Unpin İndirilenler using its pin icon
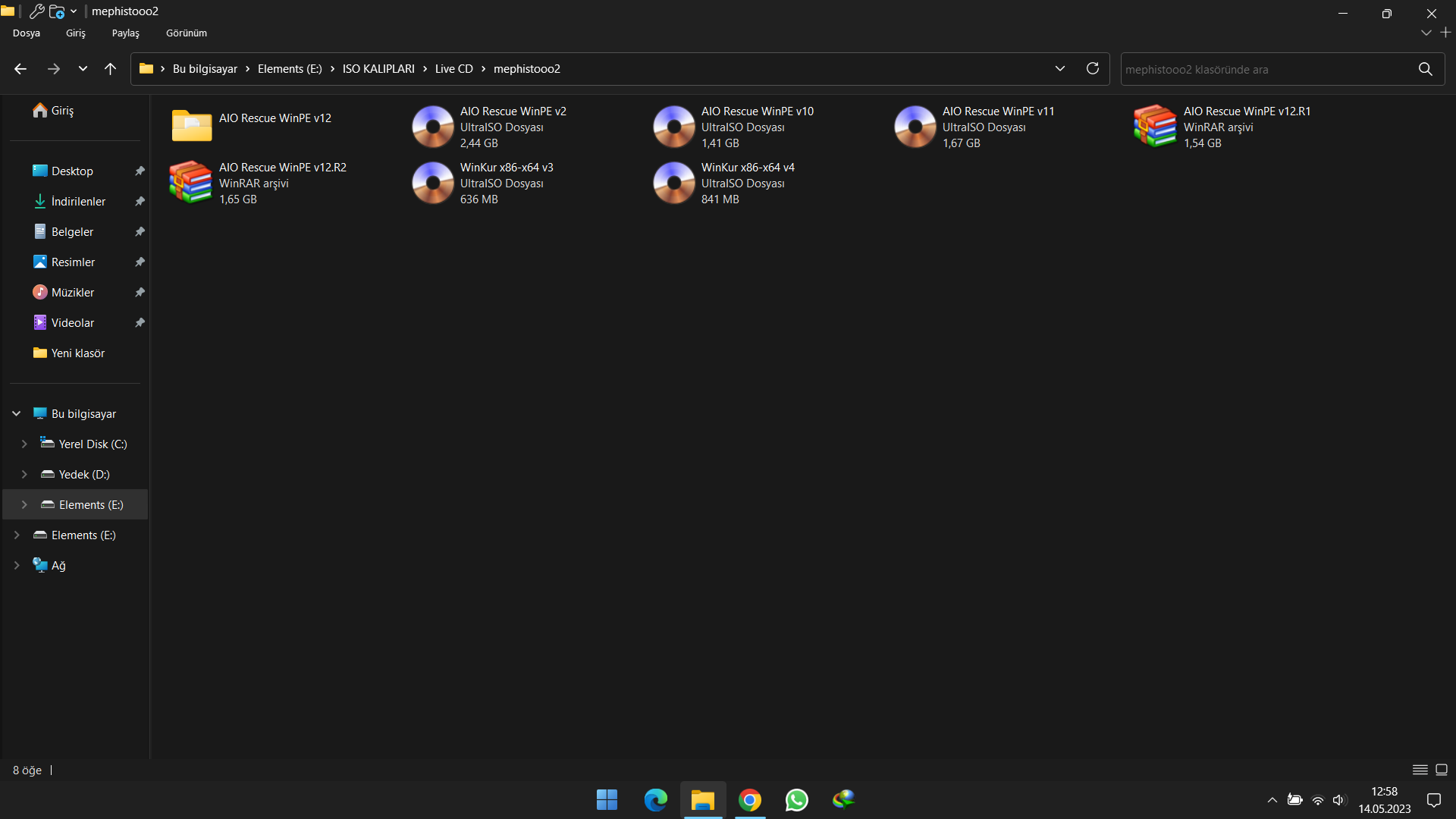This screenshot has height=819, width=1456. click(x=140, y=202)
